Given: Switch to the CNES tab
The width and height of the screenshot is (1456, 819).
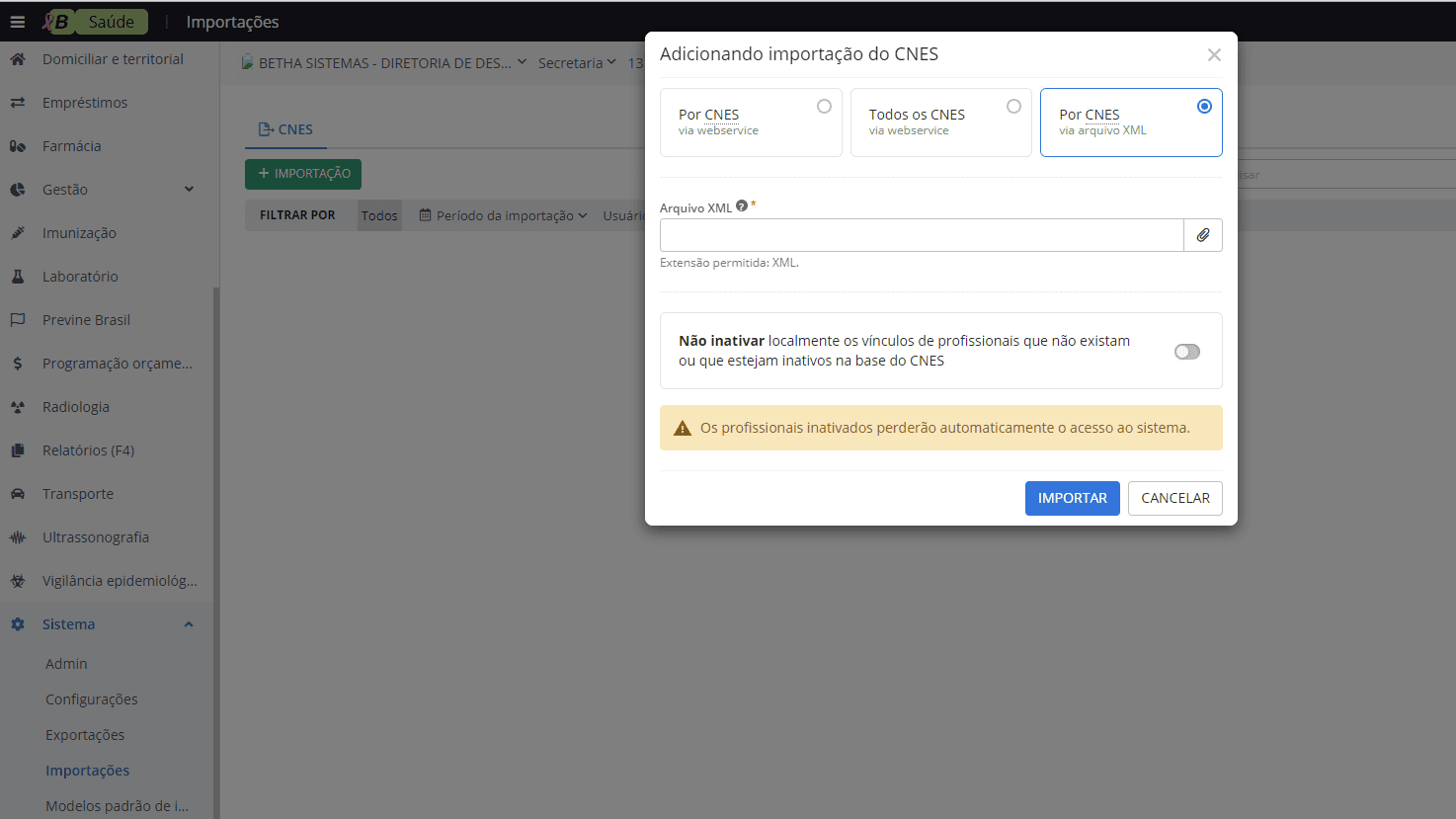Looking at the screenshot, I should click(285, 128).
